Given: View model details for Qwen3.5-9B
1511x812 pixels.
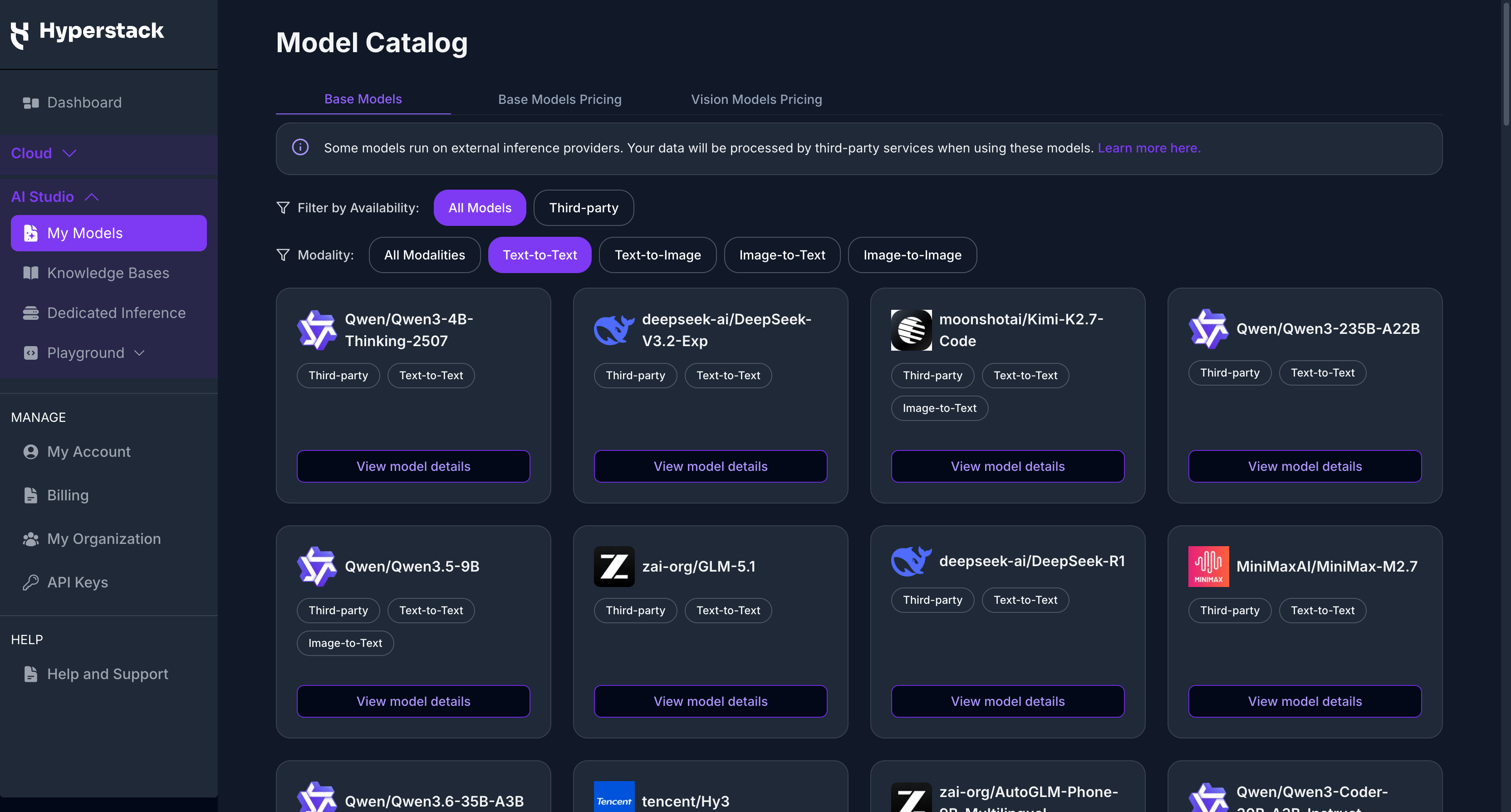Looking at the screenshot, I should click(413, 701).
